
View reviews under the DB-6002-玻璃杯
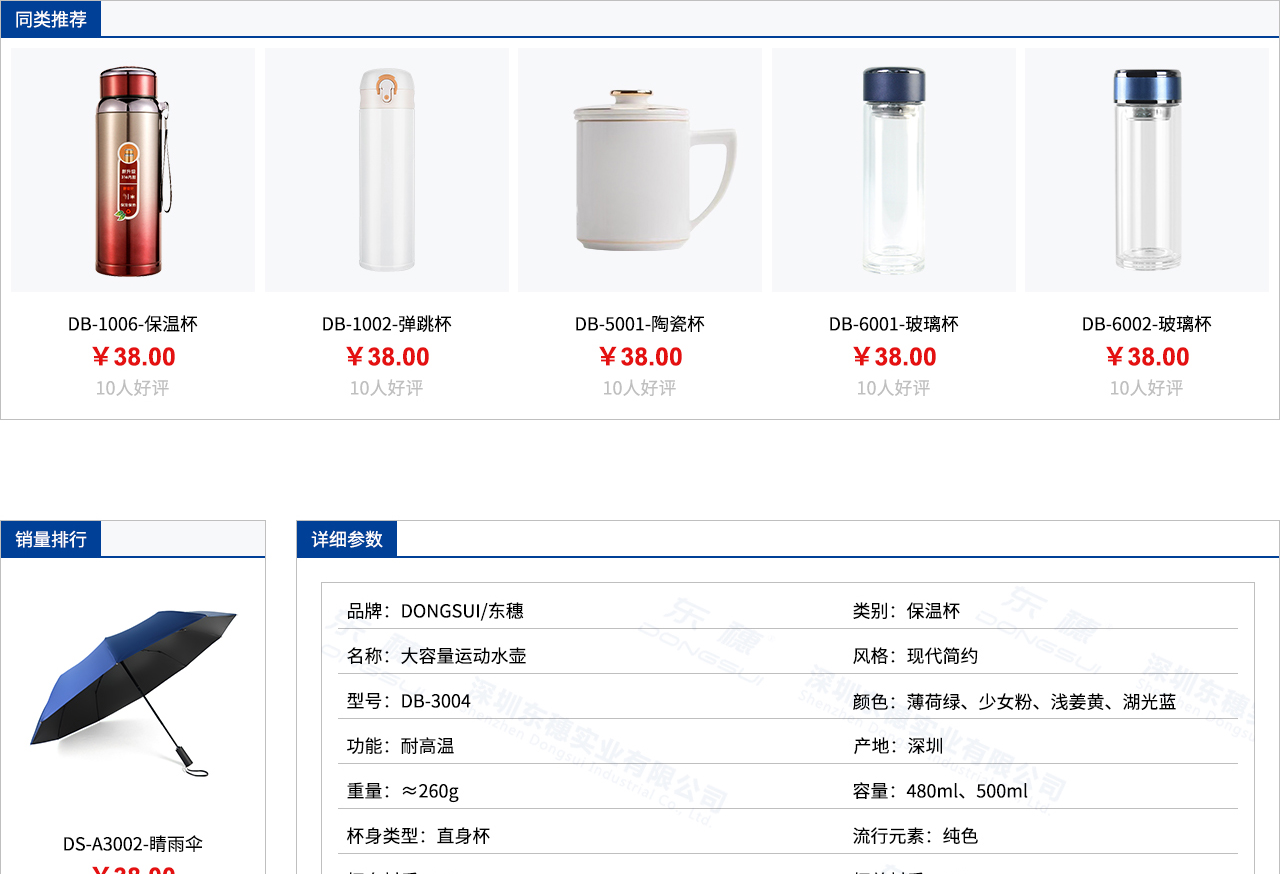[1147, 388]
